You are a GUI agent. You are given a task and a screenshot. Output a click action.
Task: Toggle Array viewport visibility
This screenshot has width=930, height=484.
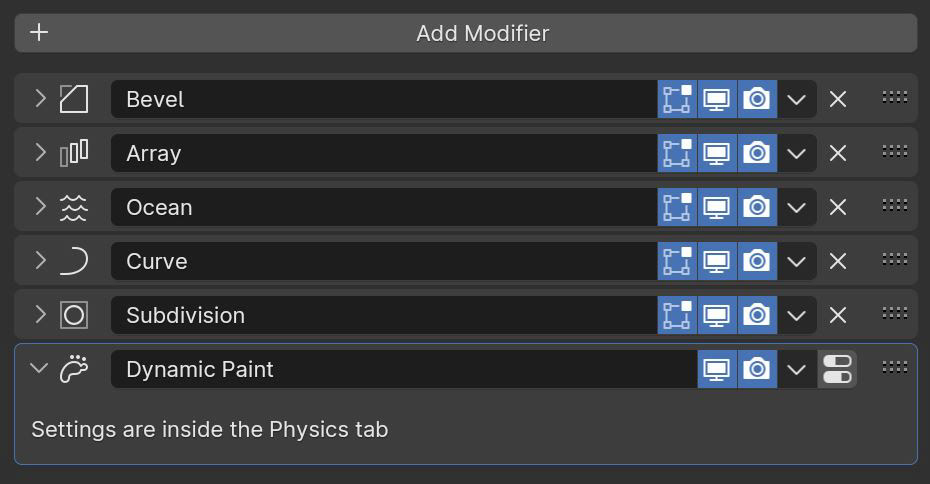coord(717,153)
